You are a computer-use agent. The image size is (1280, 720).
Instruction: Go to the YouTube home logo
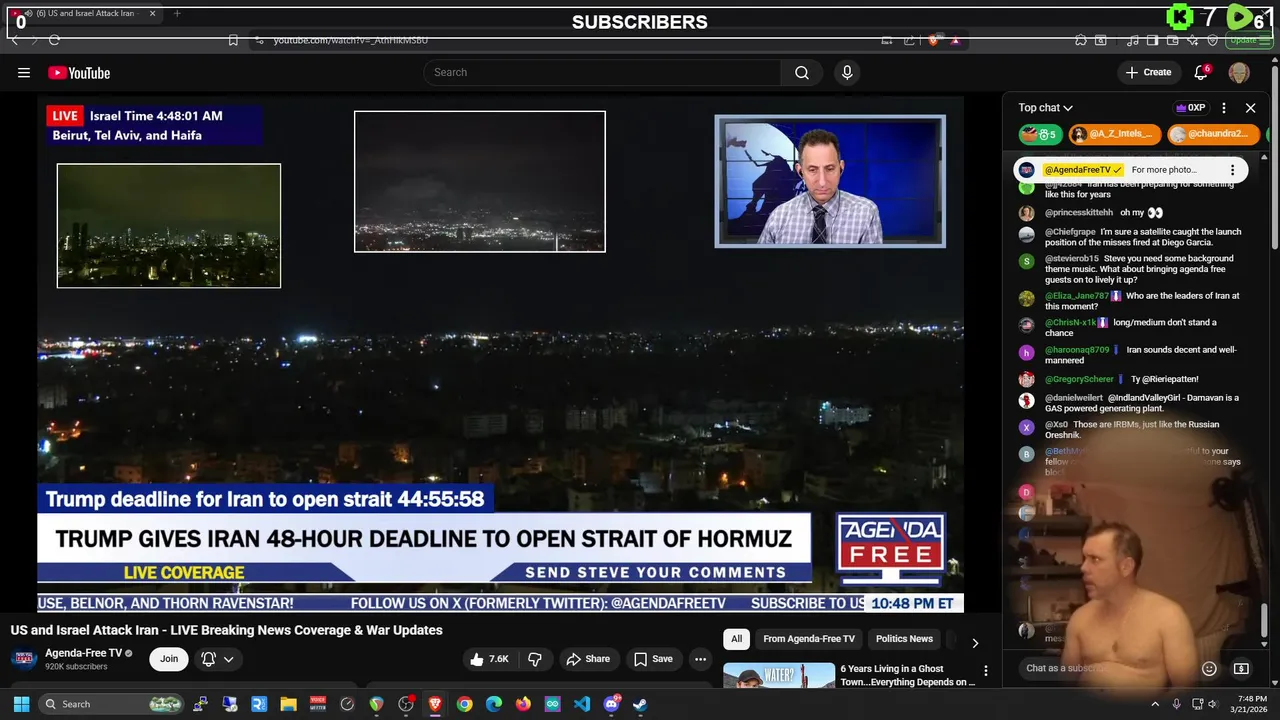pyautogui.click(x=79, y=73)
